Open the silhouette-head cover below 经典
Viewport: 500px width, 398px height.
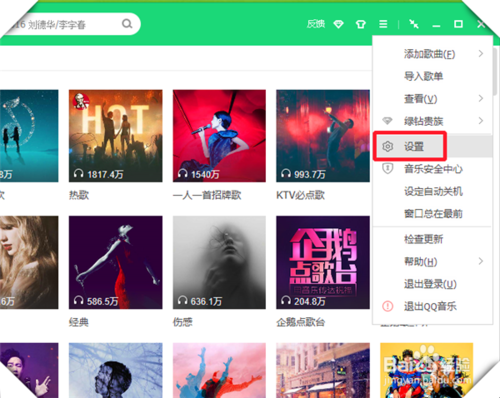click(x=116, y=370)
